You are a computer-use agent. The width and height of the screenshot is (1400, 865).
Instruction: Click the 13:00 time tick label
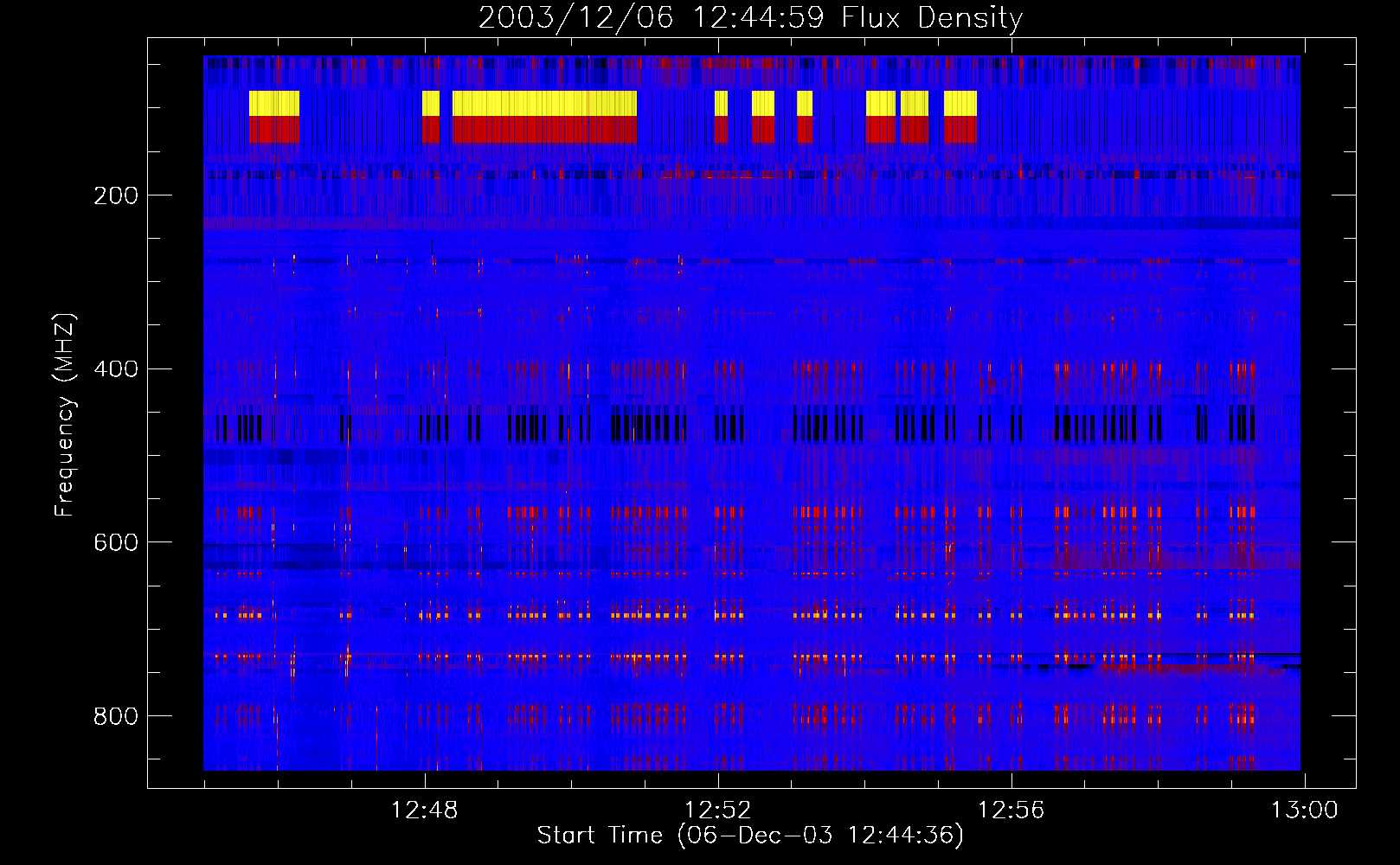1304,811
